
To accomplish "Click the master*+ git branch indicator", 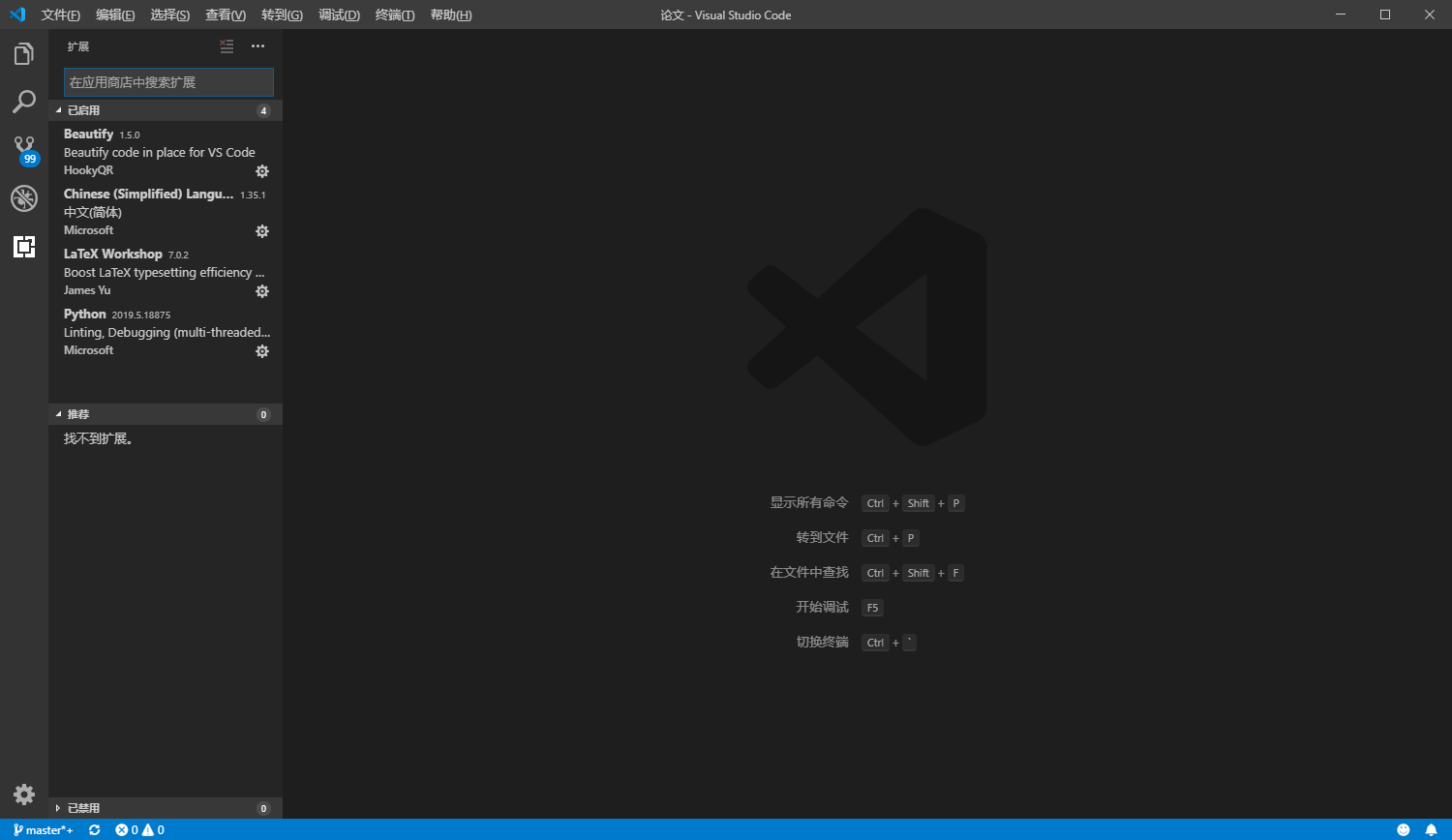I will [x=44, y=829].
